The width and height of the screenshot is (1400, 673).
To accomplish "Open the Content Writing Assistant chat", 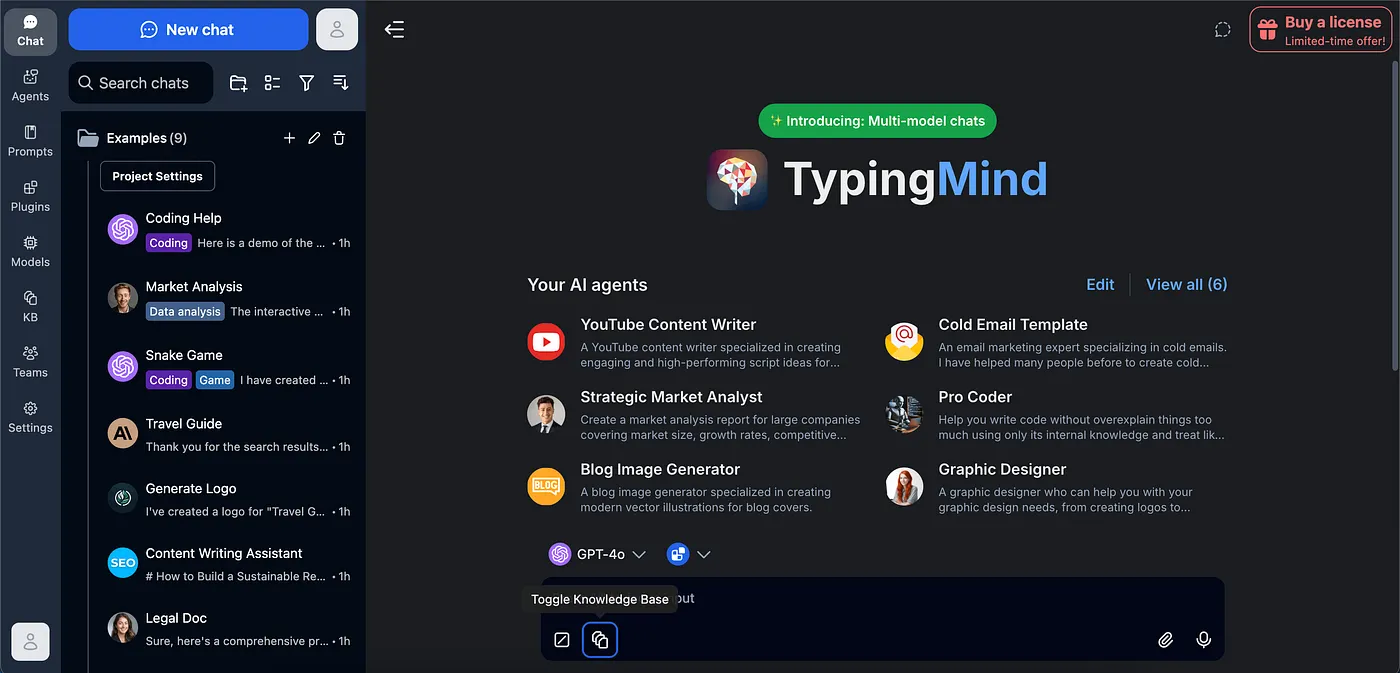I will point(229,564).
